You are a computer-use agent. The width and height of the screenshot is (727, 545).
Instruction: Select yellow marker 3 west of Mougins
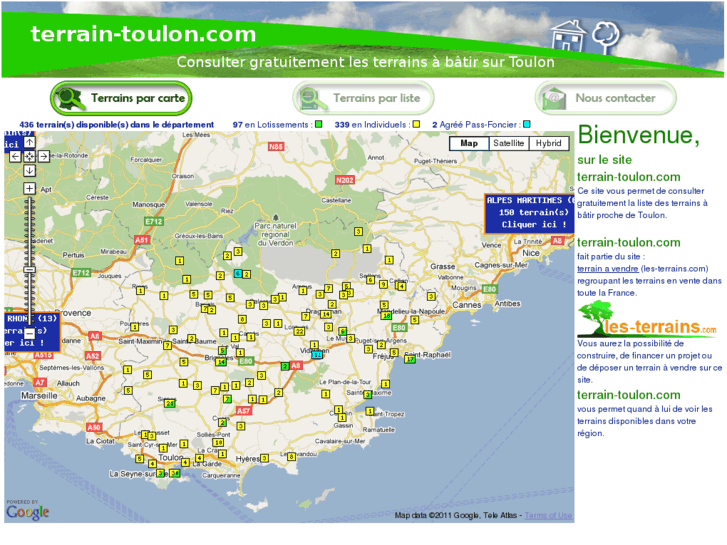point(431,296)
